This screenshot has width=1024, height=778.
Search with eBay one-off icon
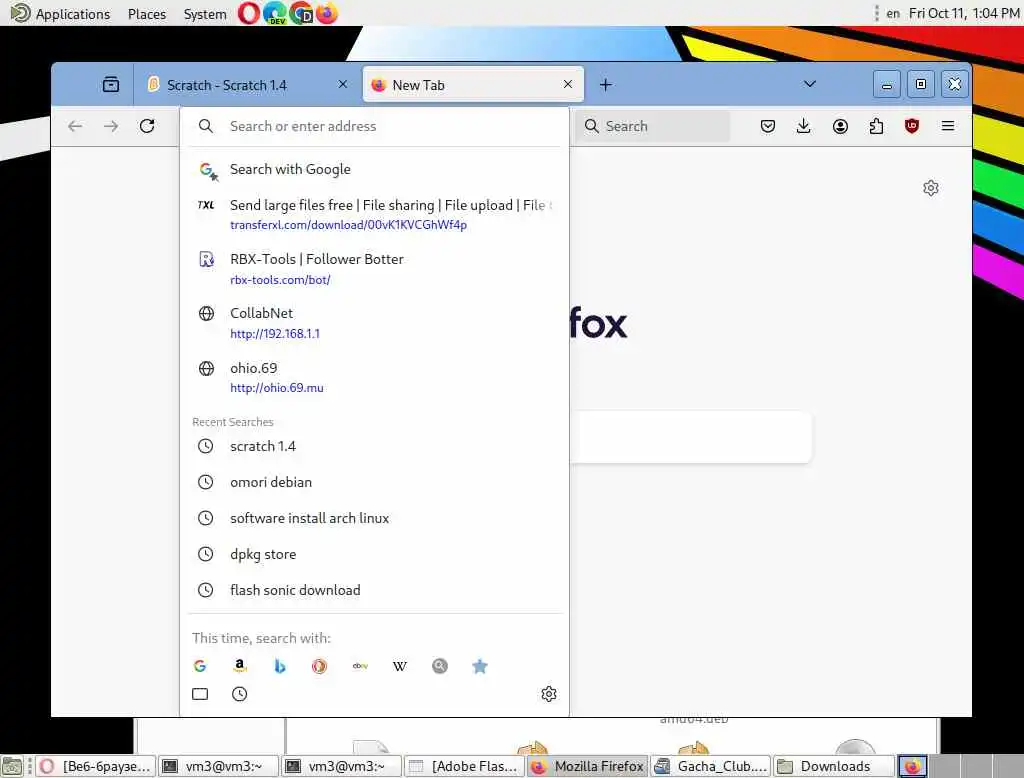pos(360,666)
